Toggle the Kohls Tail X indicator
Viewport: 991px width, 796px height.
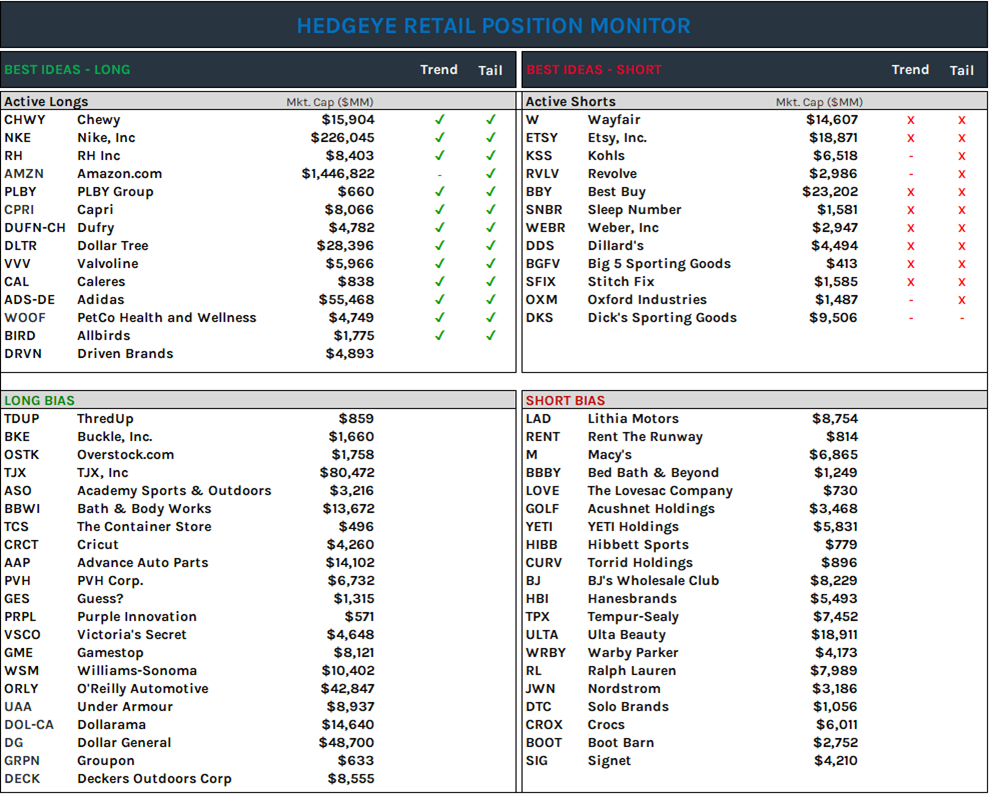pyautogui.click(x=962, y=155)
